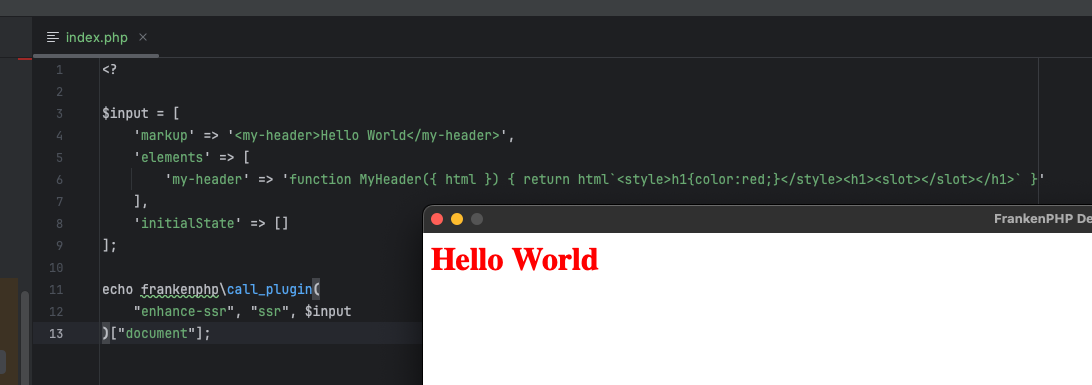Click the call_plugin function name
1092x385 pixels.
270,290
